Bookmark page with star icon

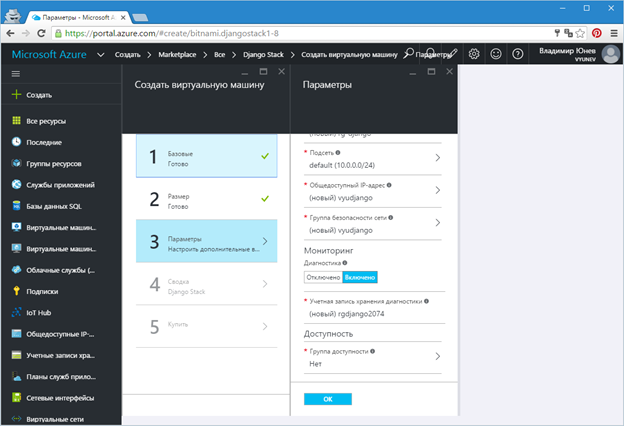(580, 33)
